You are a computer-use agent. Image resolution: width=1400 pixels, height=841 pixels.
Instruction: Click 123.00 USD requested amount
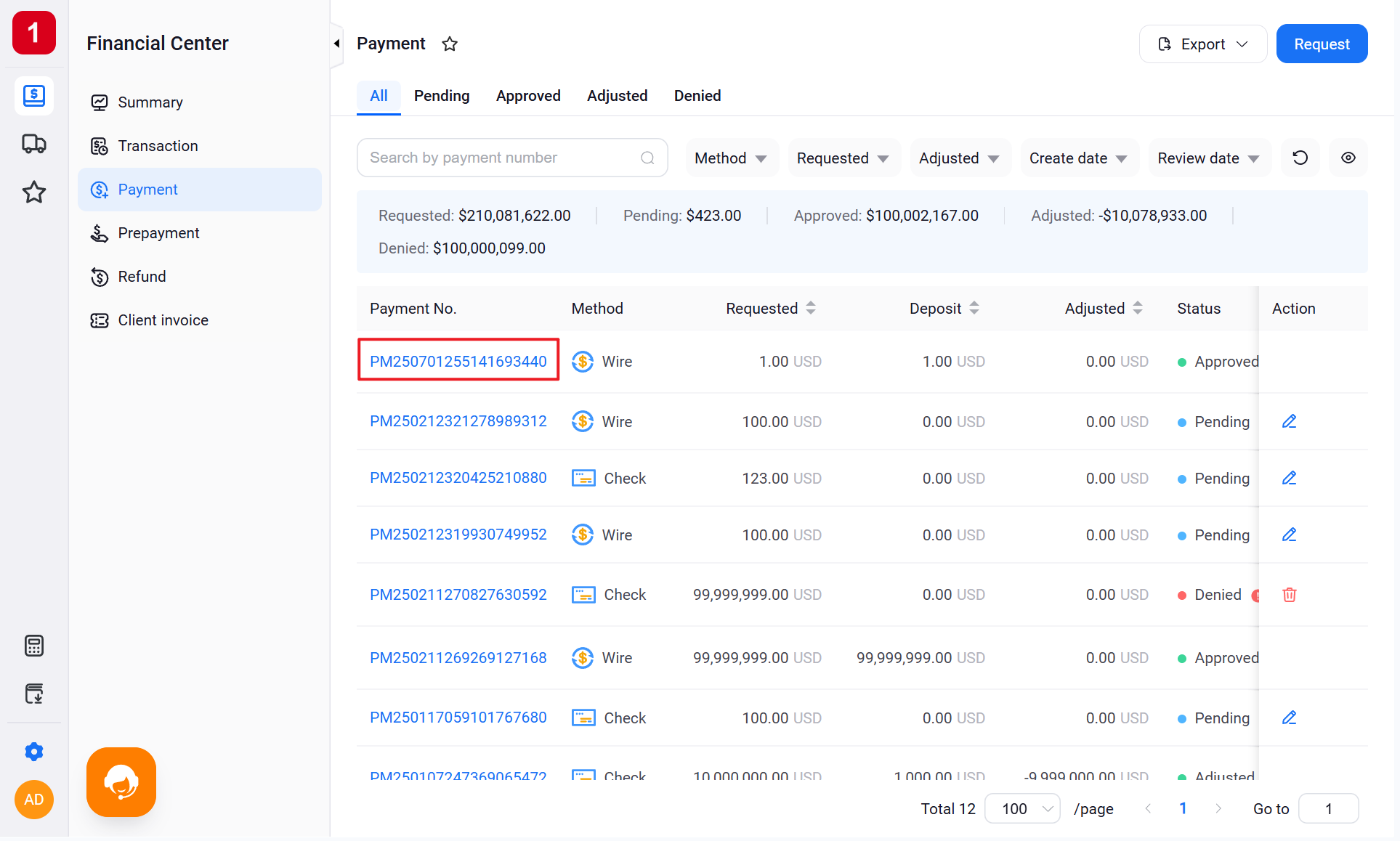pos(782,479)
